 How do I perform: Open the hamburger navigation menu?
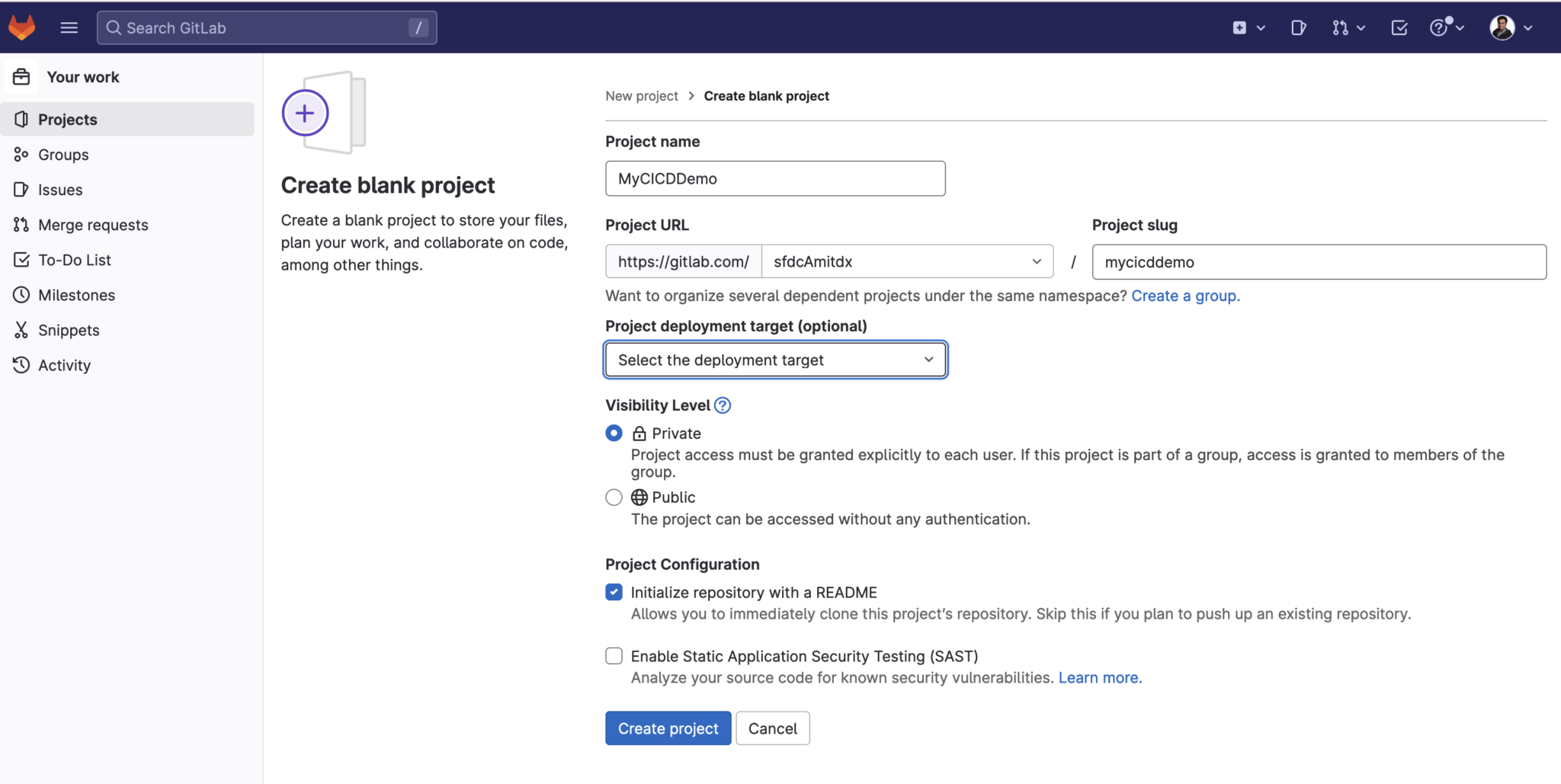click(x=69, y=27)
